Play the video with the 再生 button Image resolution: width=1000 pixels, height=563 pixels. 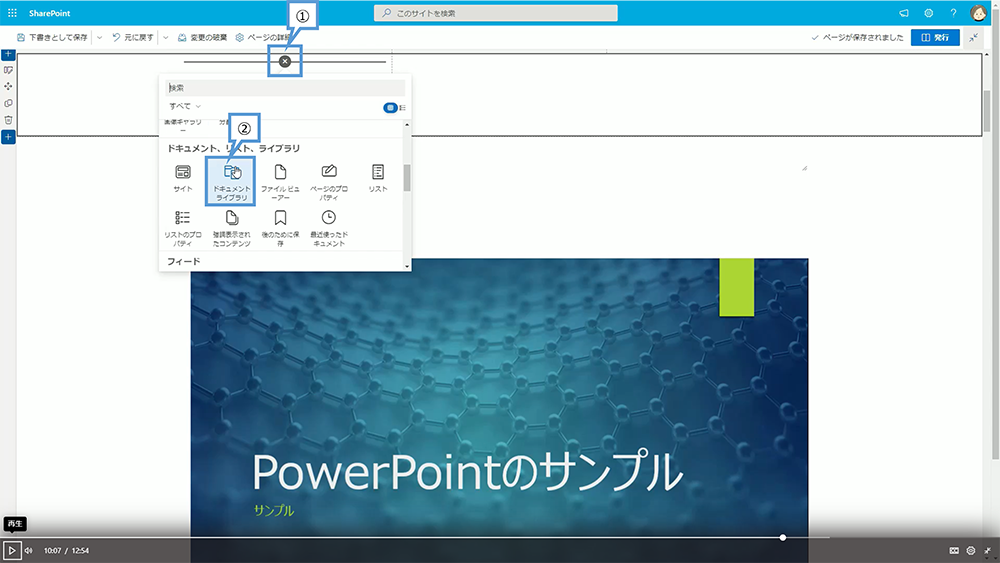coord(11,550)
